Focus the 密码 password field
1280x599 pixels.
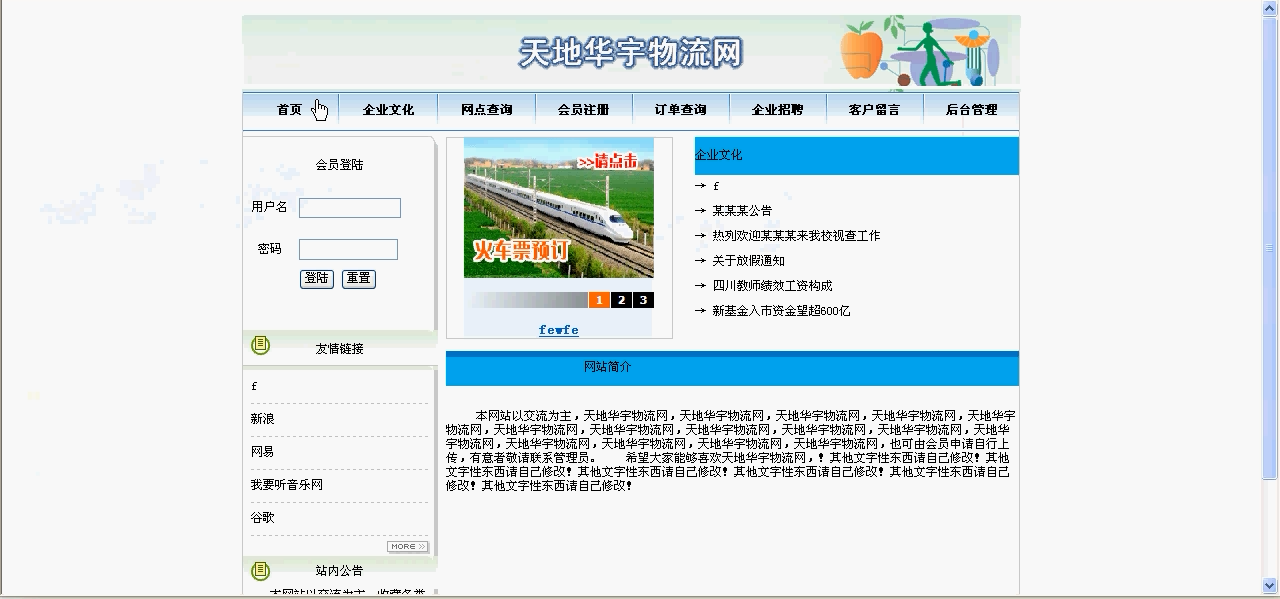pyautogui.click(x=348, y=250)
